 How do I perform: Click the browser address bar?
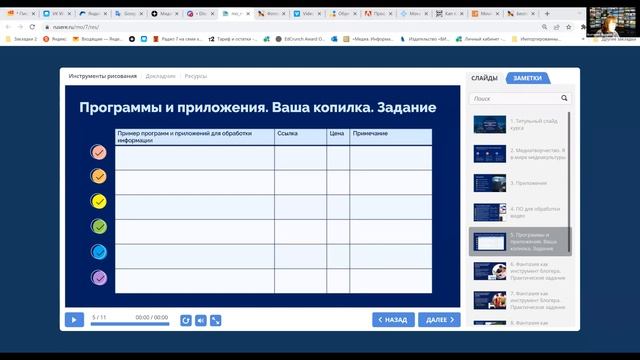point(286,27)
